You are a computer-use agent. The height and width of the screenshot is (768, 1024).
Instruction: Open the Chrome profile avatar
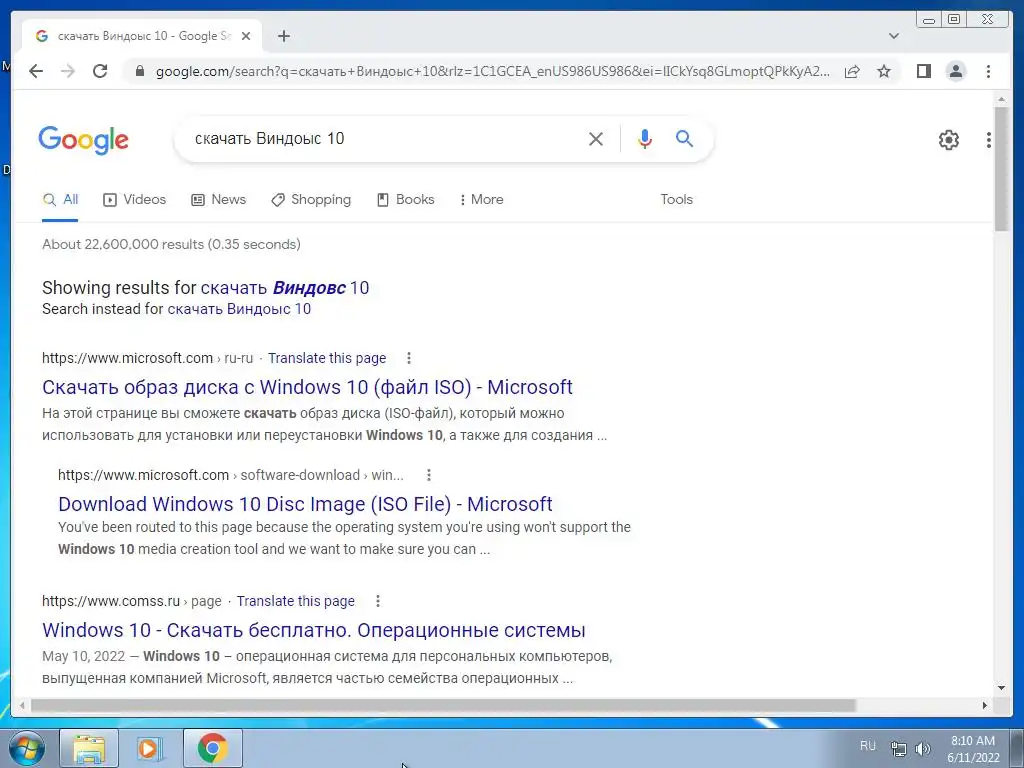(x=955, y=71)
